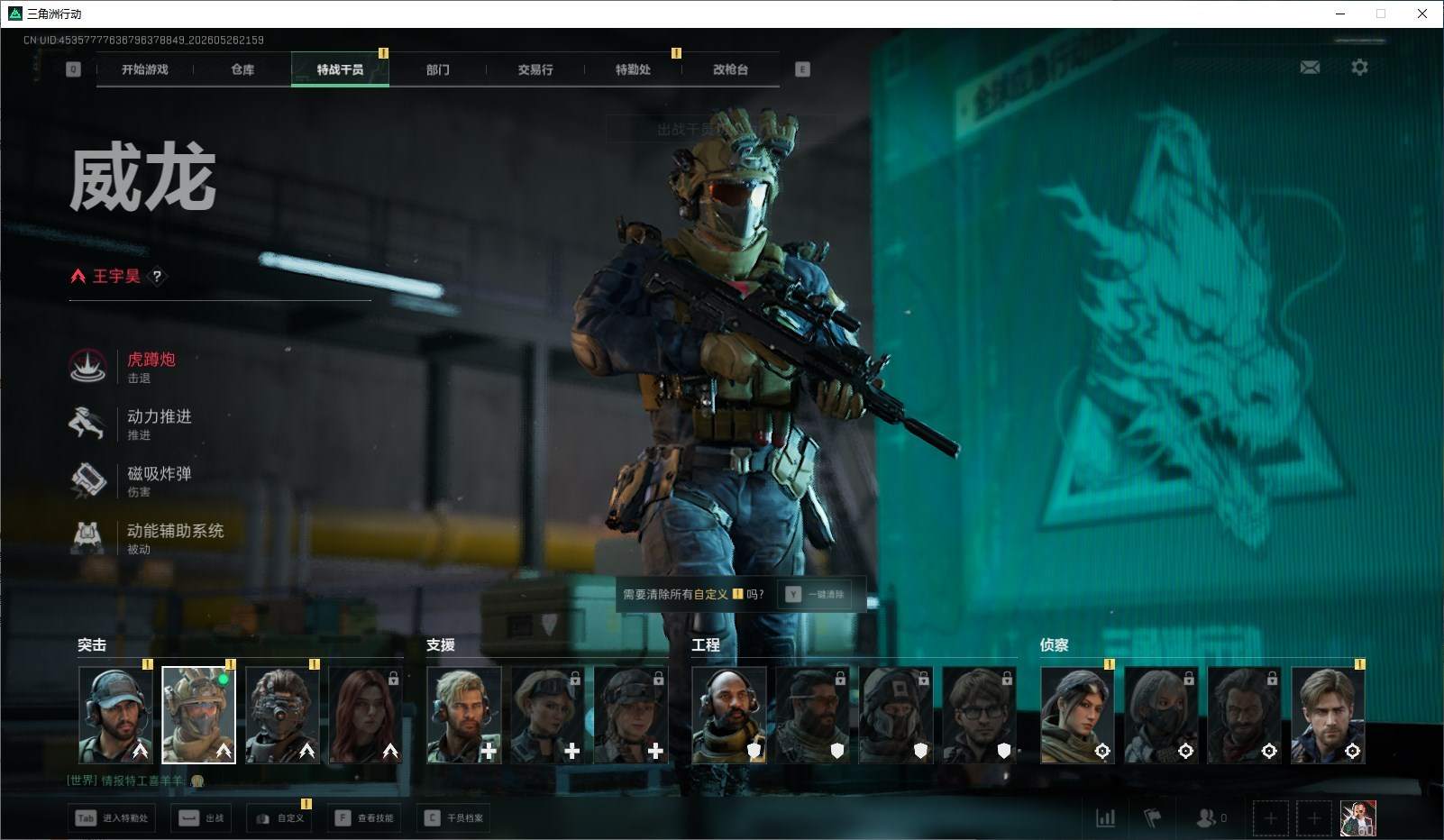Open the 干员档案 button
This screenshot has width=1444, height=840.
tap(454, 818)
